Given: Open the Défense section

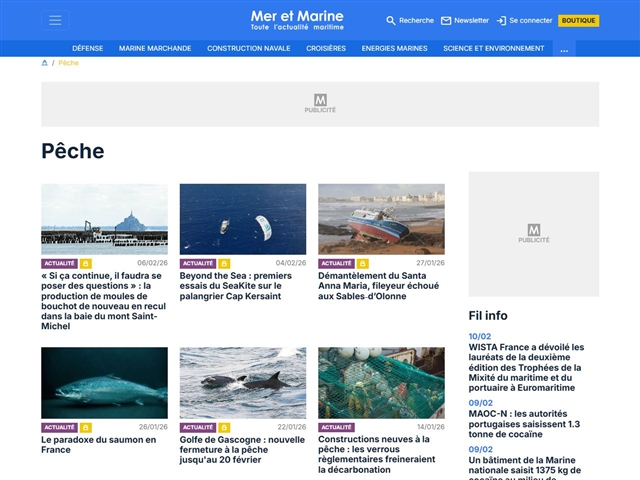Looking at the screenshot, I should click(88, 48).
